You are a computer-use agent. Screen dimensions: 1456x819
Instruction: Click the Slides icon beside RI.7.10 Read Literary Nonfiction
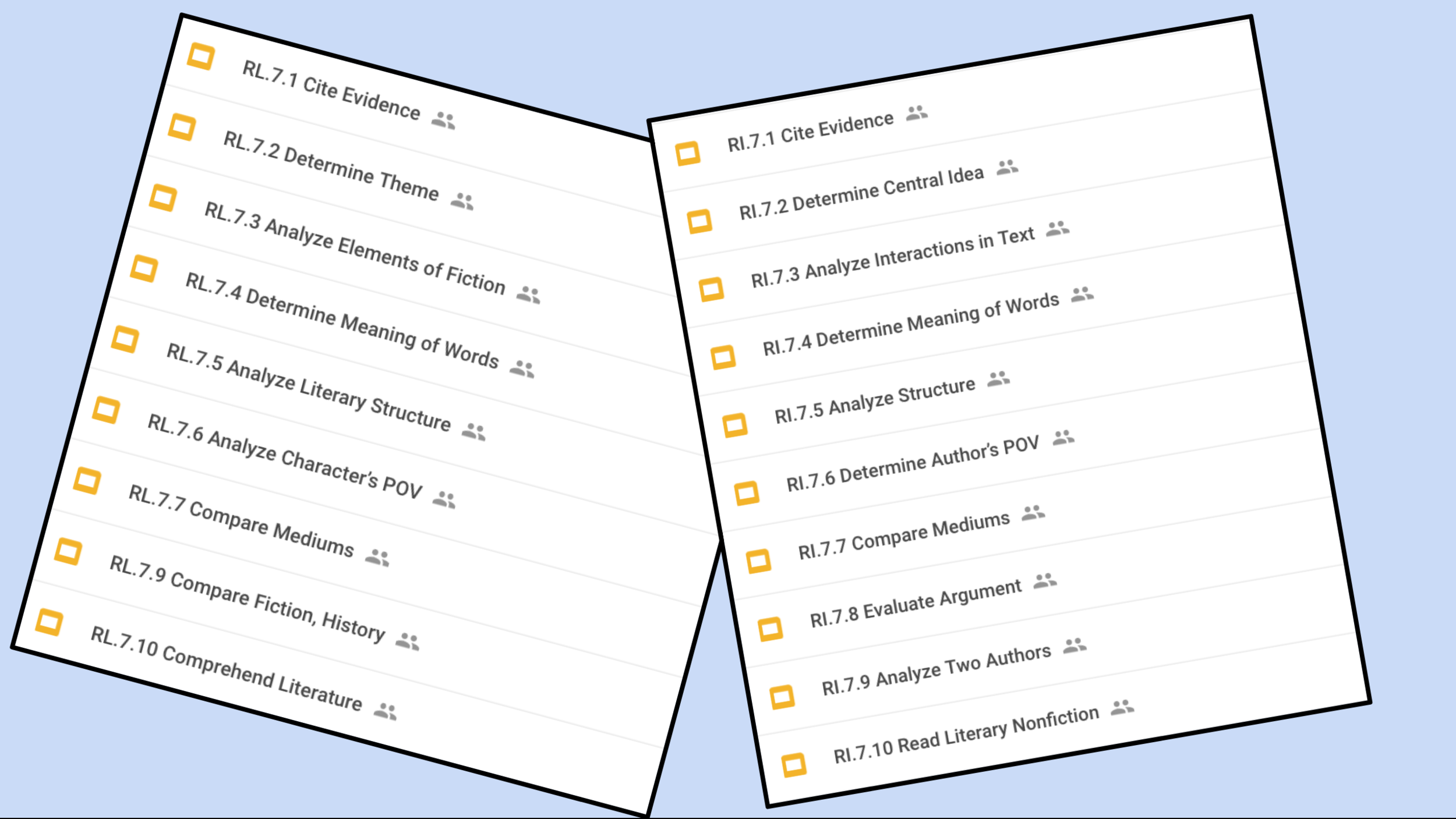point(793,765)
